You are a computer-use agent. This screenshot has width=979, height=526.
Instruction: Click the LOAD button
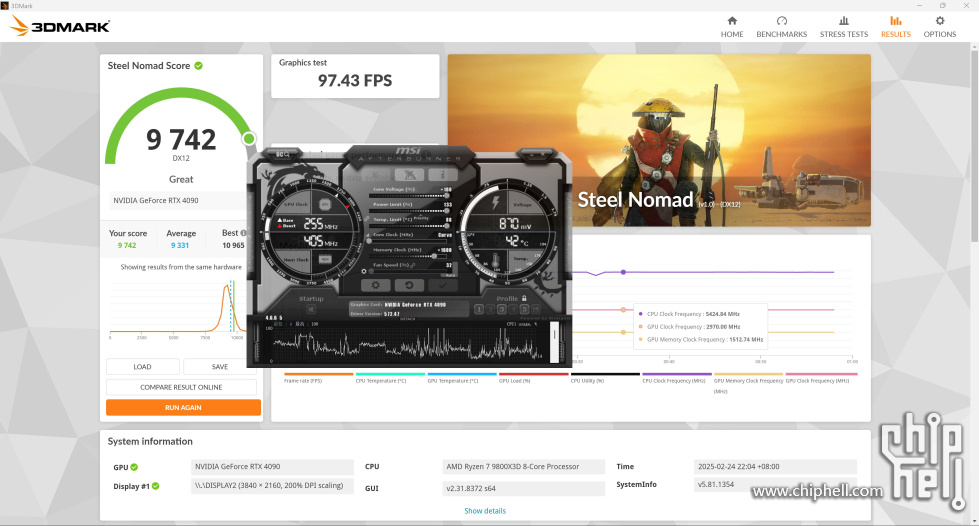pyautogui.click(x=142, y=367)
